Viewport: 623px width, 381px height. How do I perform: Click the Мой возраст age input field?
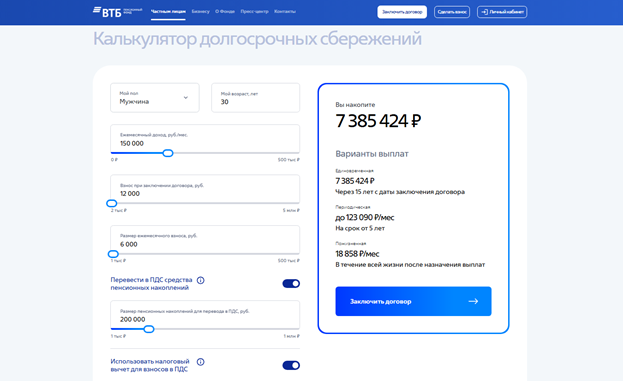point(255,98)
